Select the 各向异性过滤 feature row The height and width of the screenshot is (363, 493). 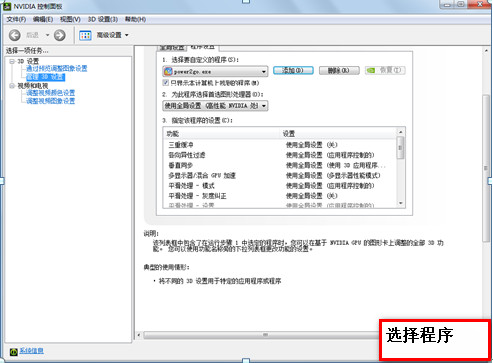[280, 155]
